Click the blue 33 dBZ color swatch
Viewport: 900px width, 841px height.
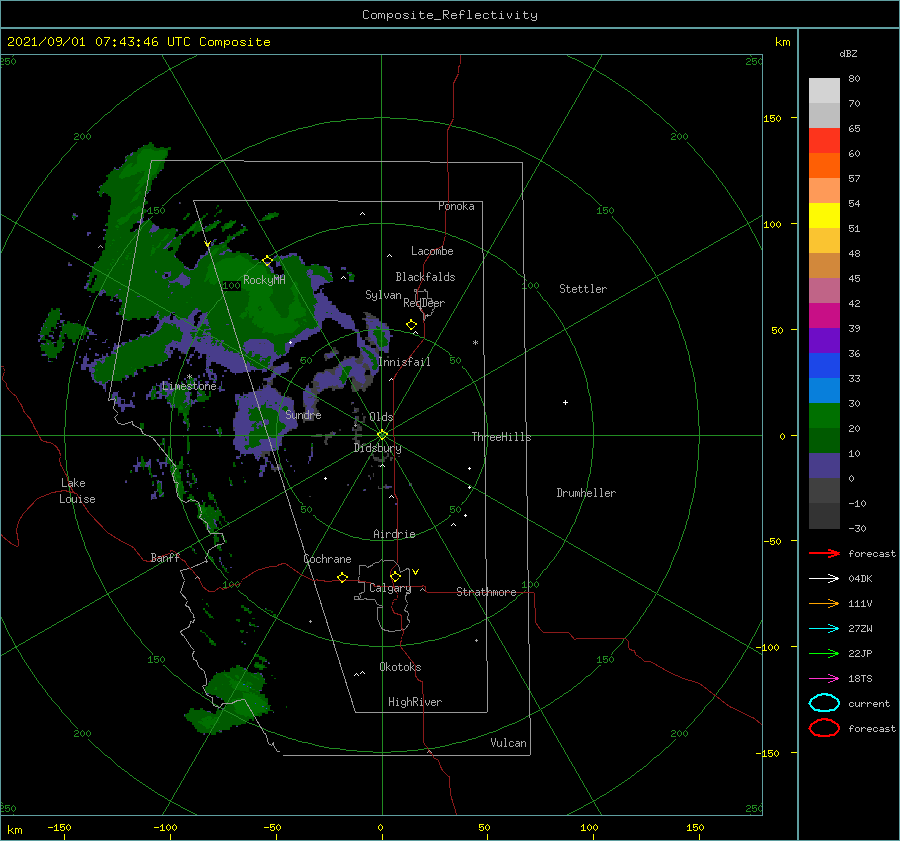click(824, 366)
